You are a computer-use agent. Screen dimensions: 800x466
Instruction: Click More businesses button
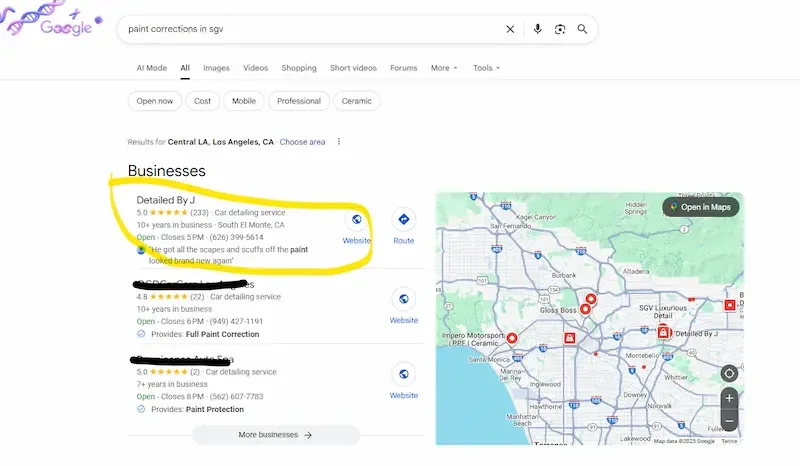point(276,435)
